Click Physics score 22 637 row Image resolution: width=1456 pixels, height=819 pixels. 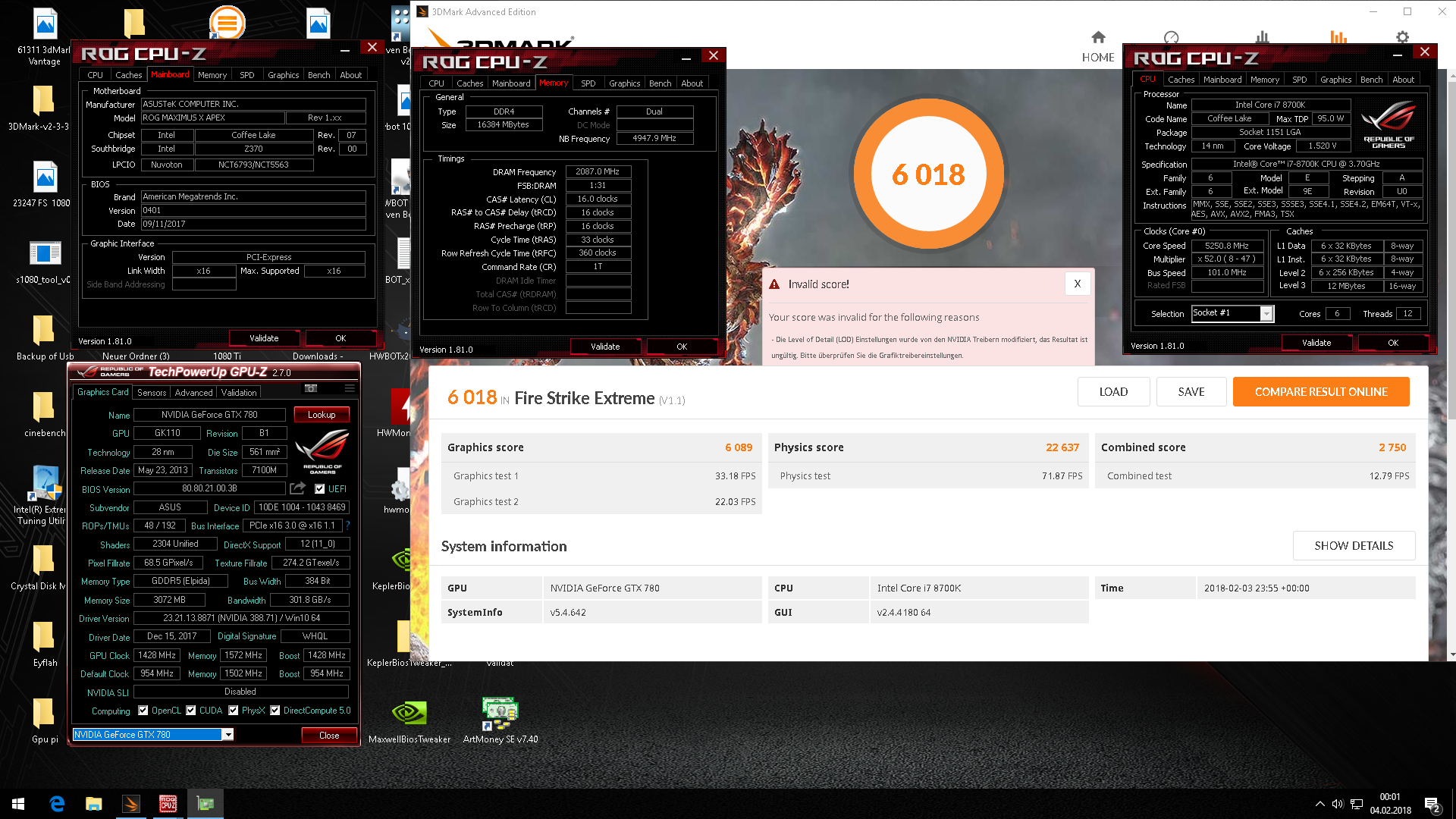pyautogui.click(x=927, y=447)
